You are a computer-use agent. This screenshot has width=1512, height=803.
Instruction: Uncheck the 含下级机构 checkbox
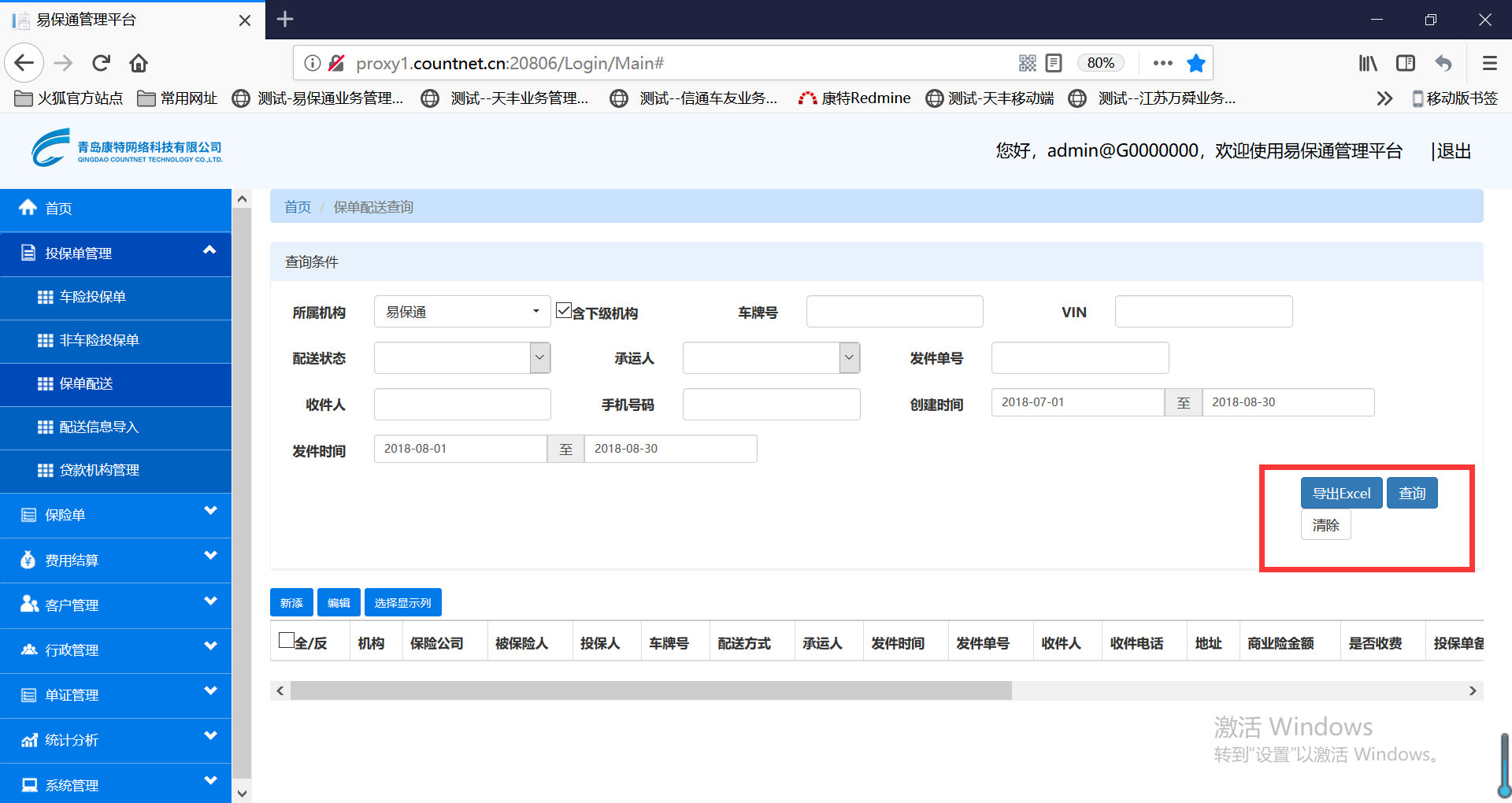tap(564, 310)
